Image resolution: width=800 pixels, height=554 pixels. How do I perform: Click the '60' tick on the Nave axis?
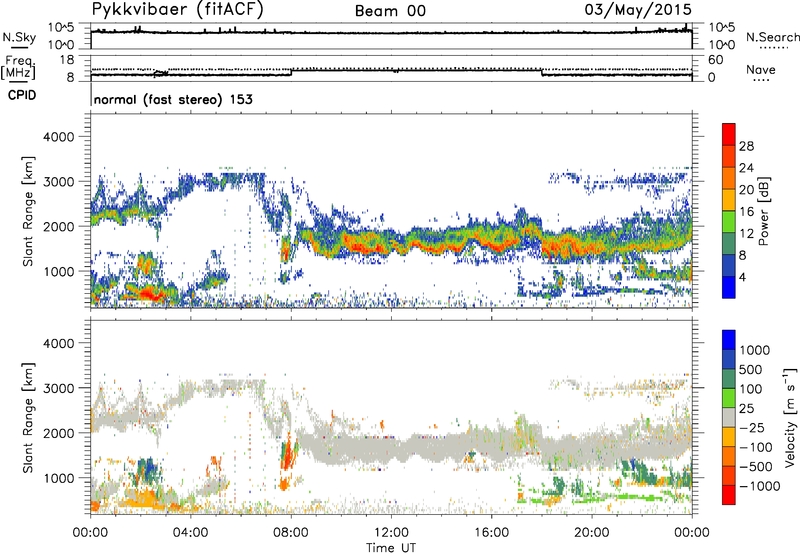click(x=716, y=59)
